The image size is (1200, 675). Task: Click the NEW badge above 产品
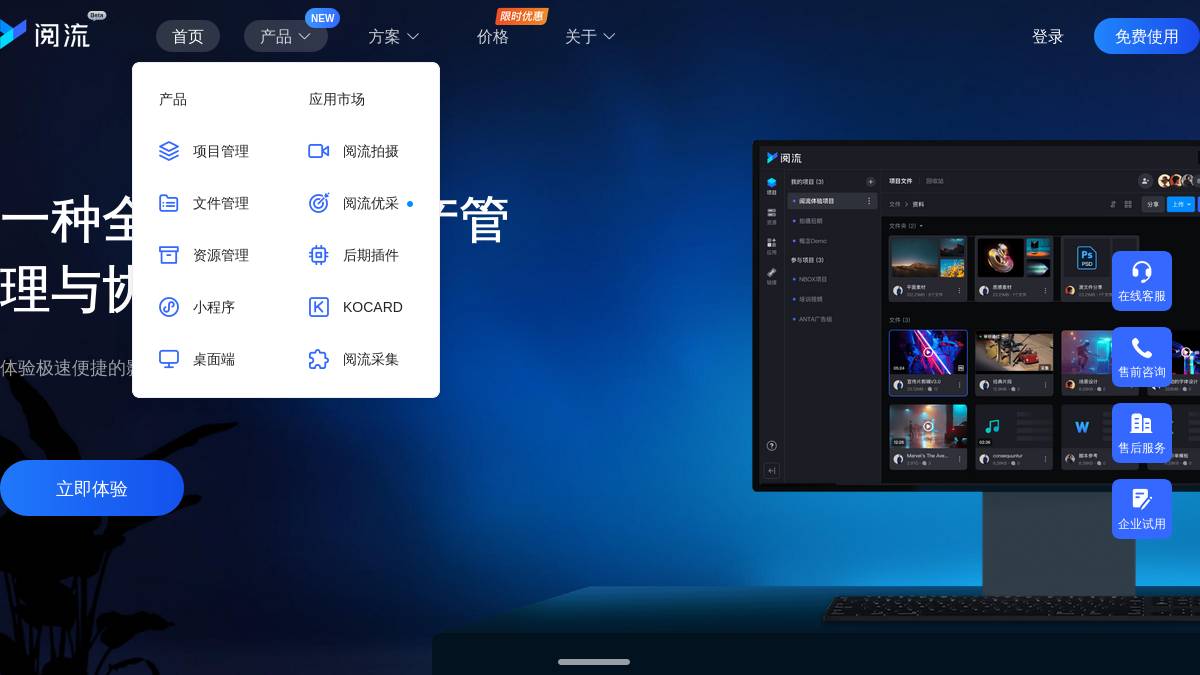pyautogui.click(x=322, y=18)
